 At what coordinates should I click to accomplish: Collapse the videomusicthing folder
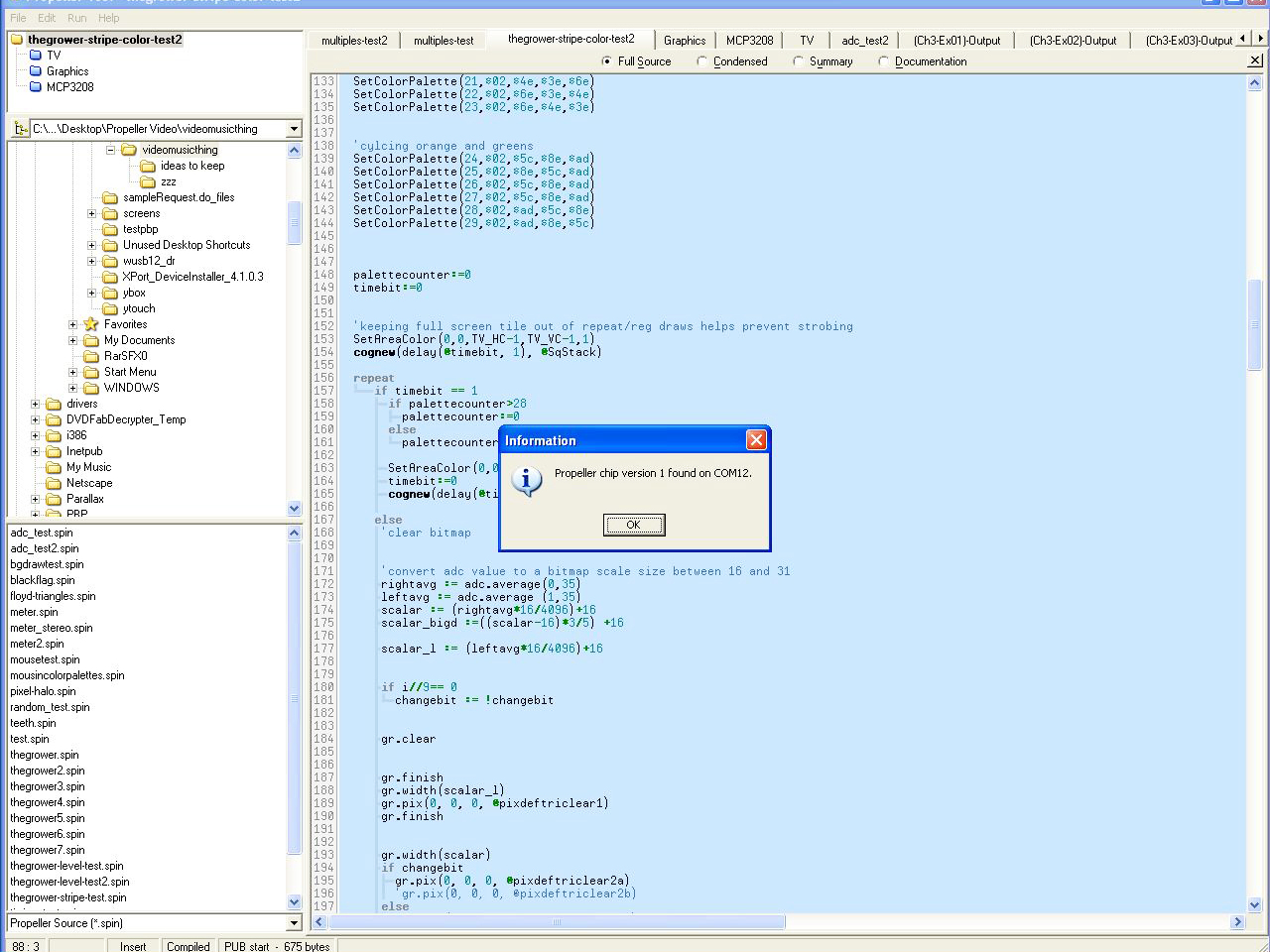pyautogui.click(x=110, y=150)
